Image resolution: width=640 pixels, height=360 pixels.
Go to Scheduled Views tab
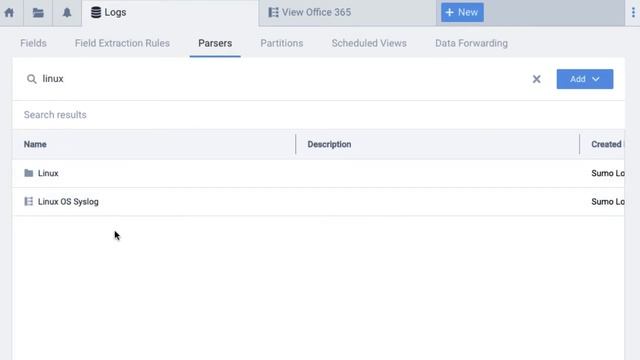[x=369, y=43]
